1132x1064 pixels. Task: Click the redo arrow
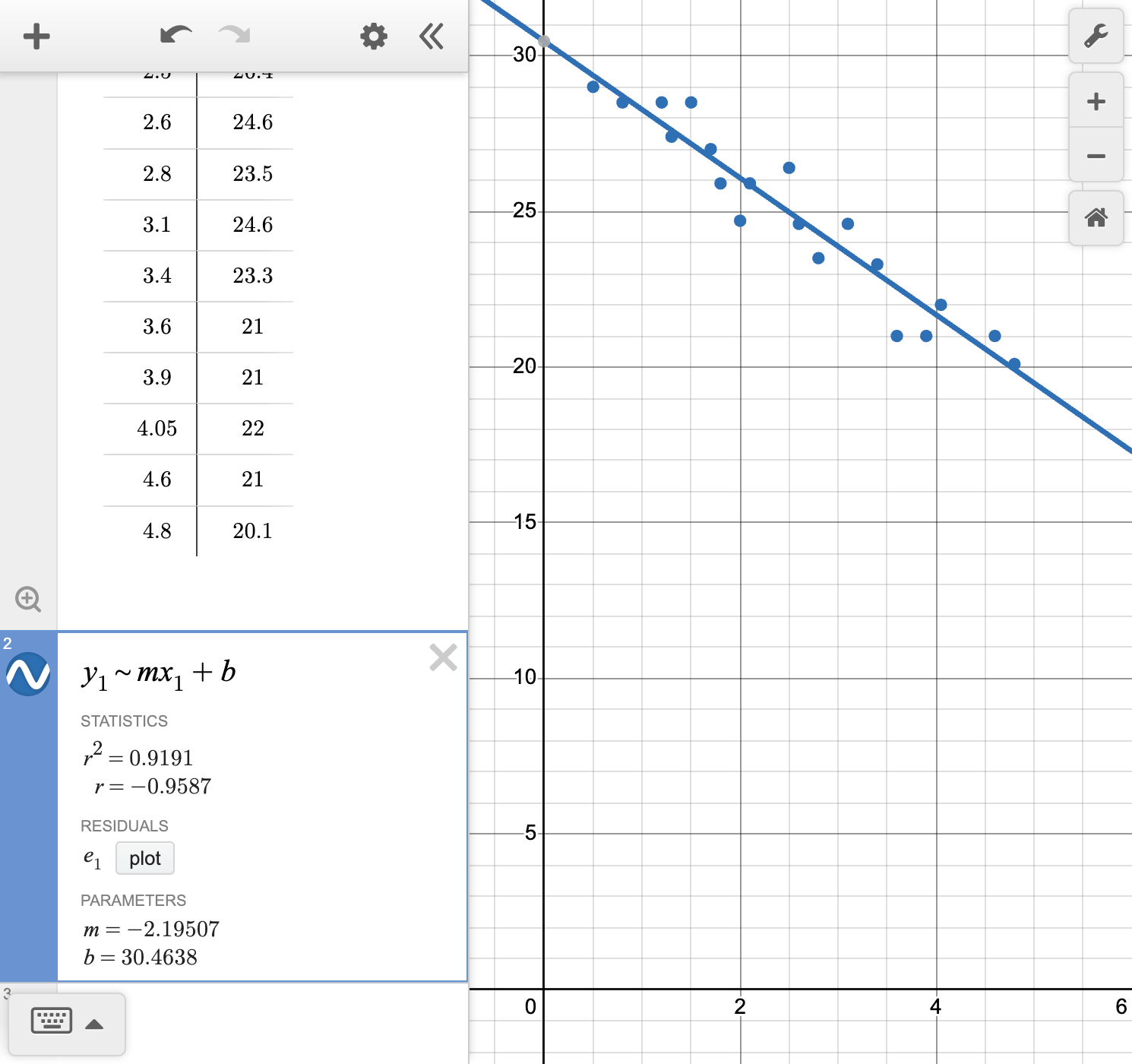[x=232, y=36]
